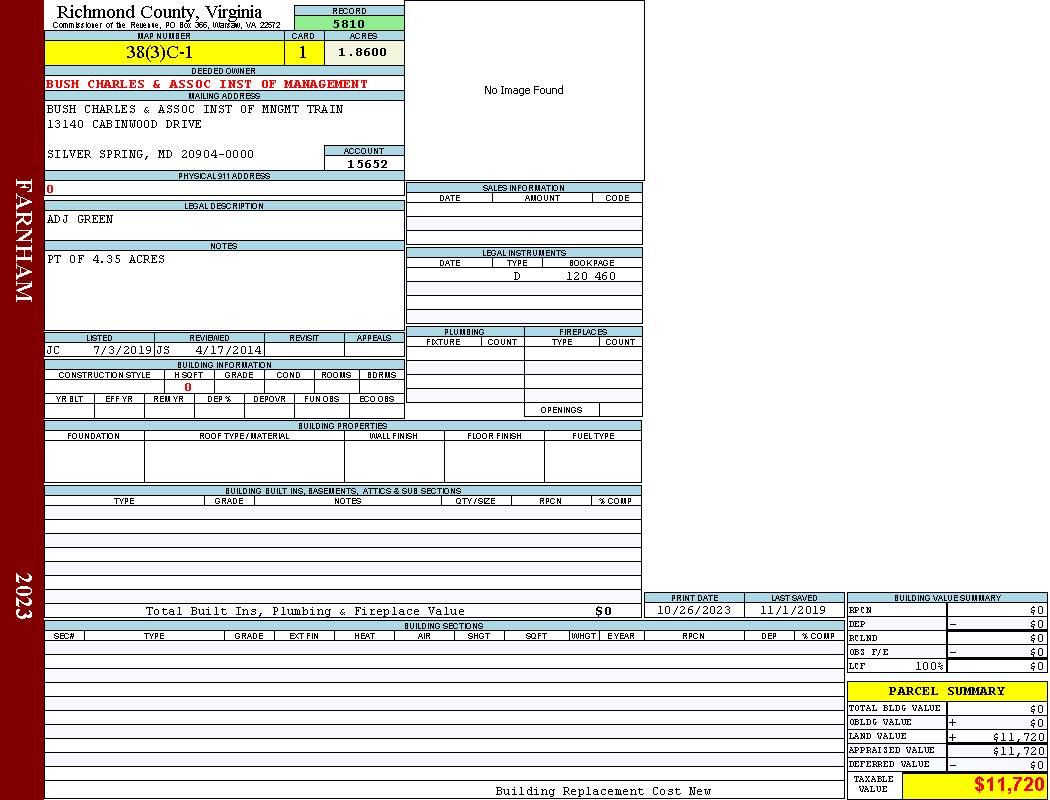Select the land value $11,720 row
Image resolution: width=1050 pixels, height=800 pixels.
coord(946,736)
